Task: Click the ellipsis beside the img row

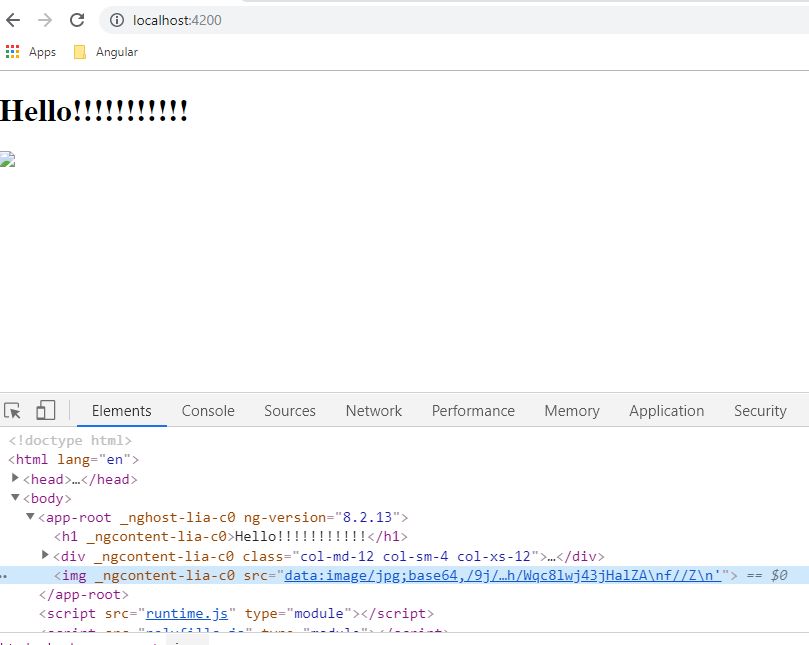Action: [4, 575]
